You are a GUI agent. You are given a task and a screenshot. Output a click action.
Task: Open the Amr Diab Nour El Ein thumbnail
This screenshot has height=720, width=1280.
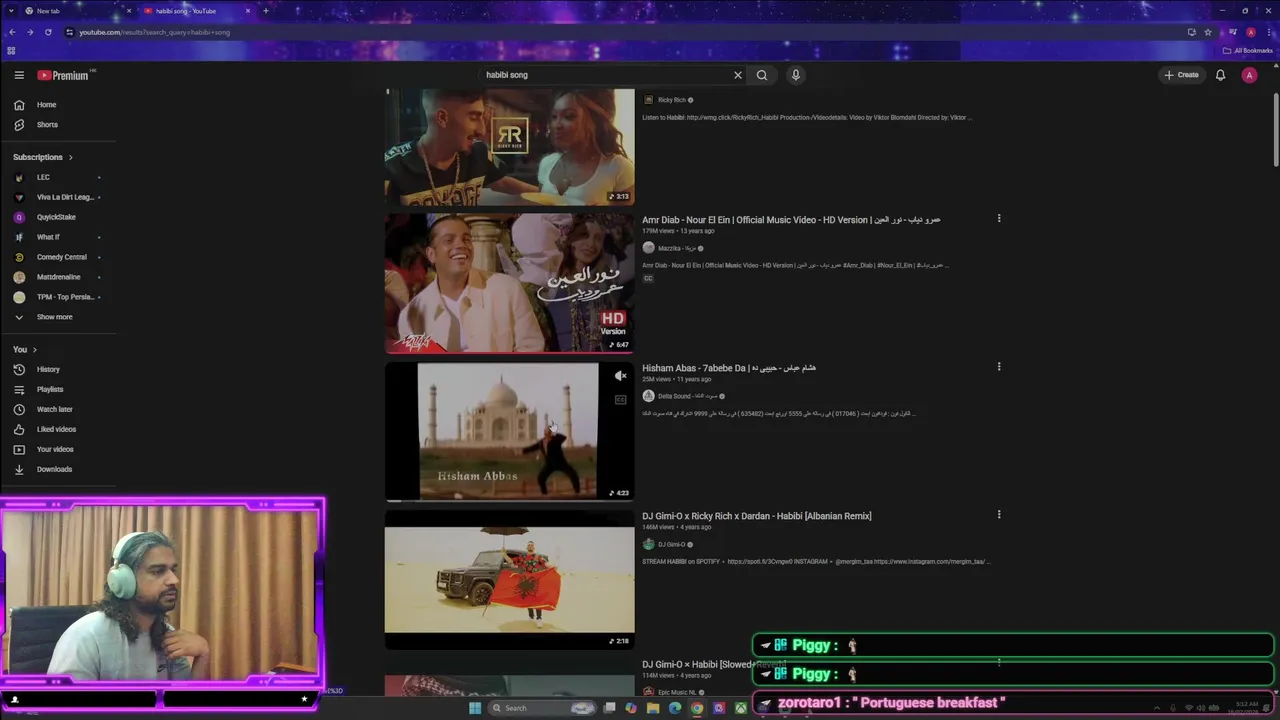point(510,282)
